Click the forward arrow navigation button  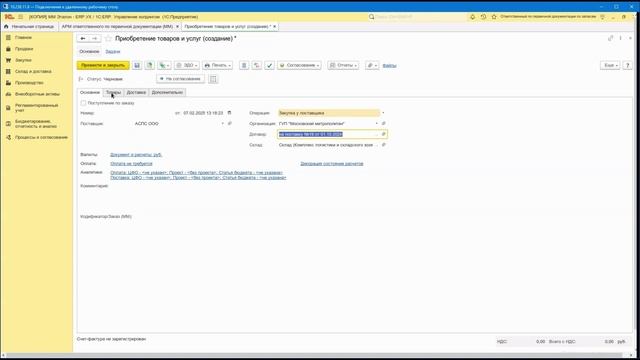tap(95, 38)
